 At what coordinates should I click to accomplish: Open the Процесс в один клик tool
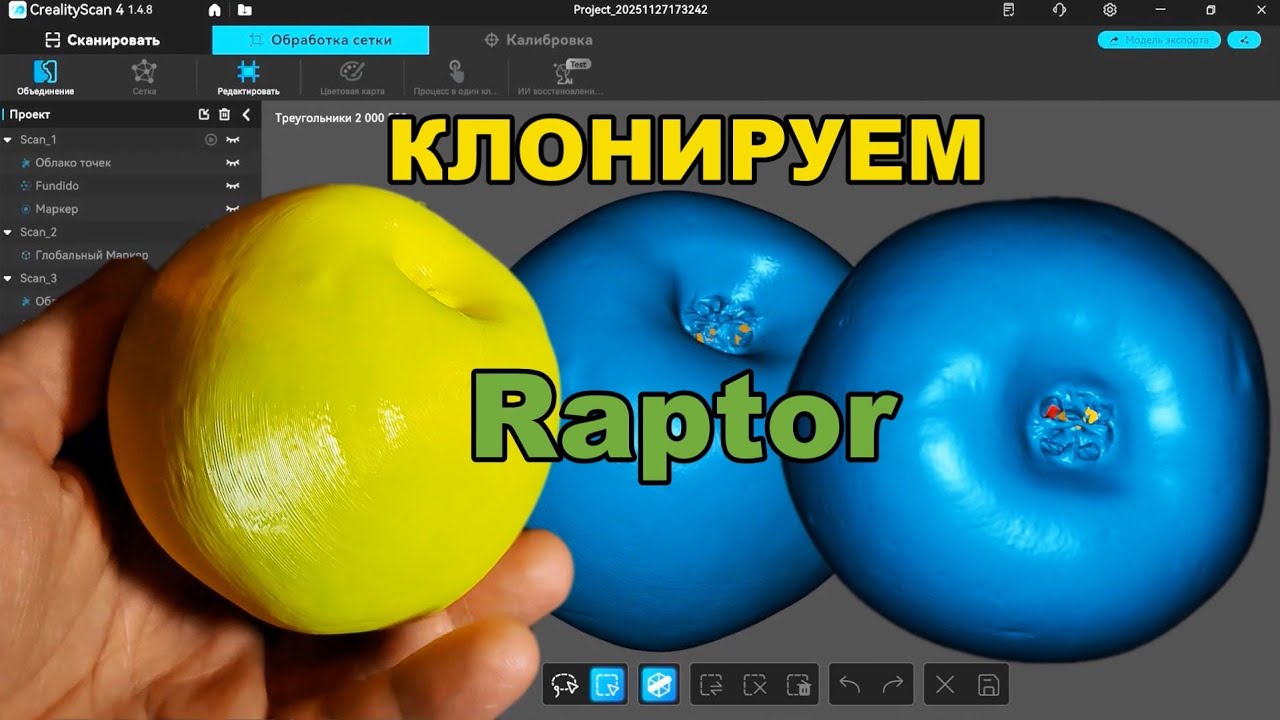pyautogui.click(x=456, y=77)
